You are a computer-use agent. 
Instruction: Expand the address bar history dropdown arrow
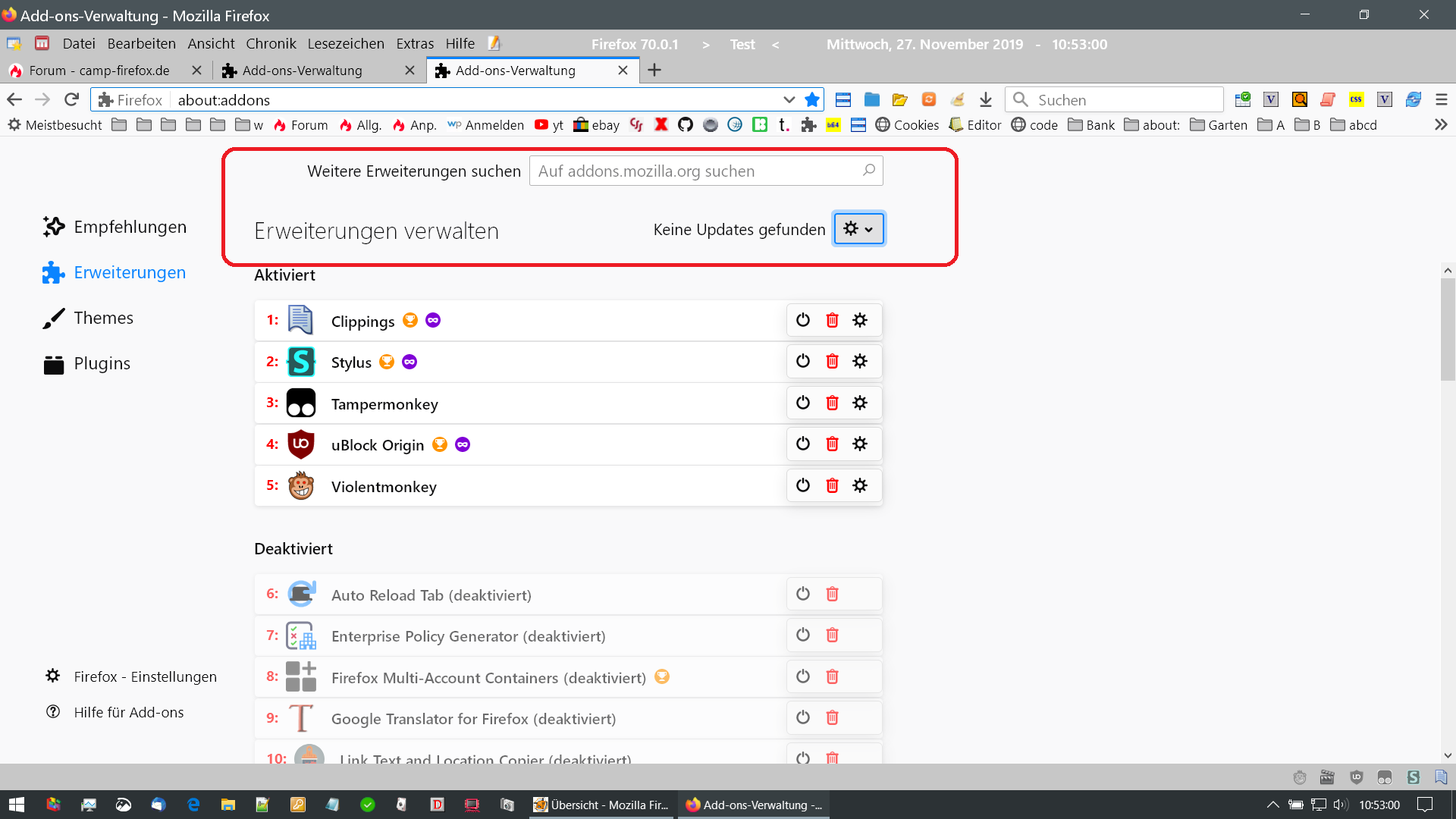click(x=789, y=99)
